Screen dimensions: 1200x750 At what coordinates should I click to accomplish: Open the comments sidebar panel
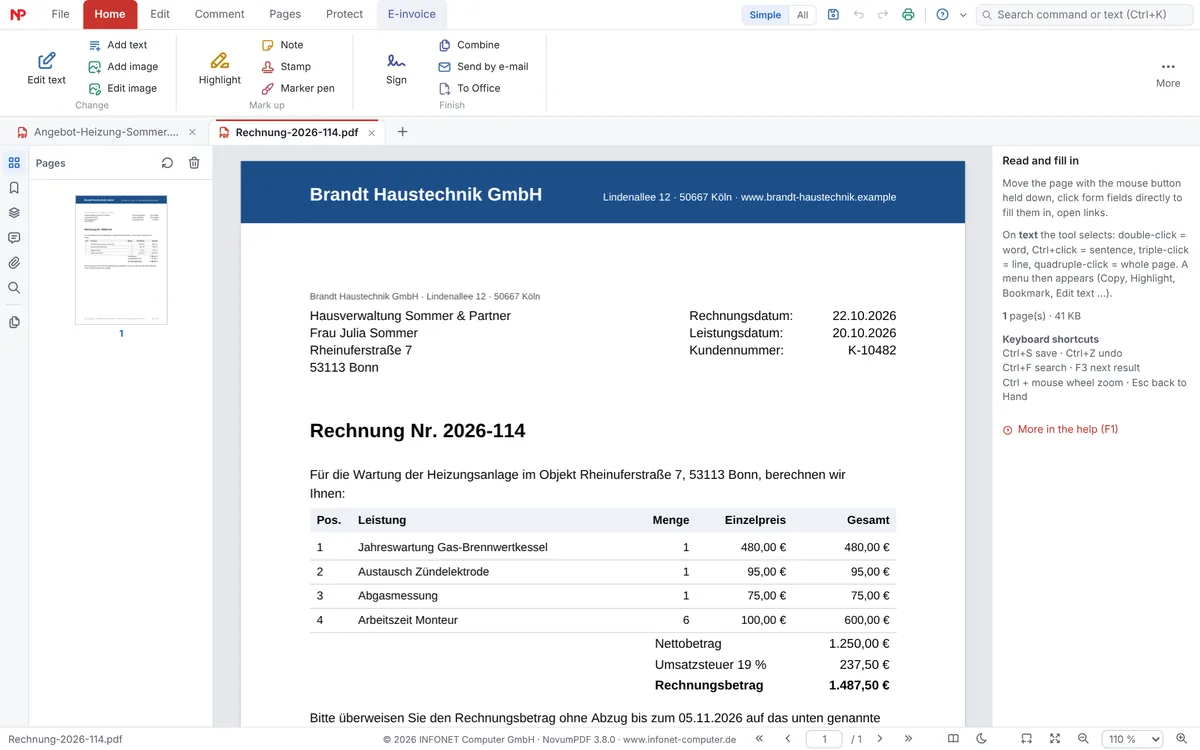tap(14, 238)
